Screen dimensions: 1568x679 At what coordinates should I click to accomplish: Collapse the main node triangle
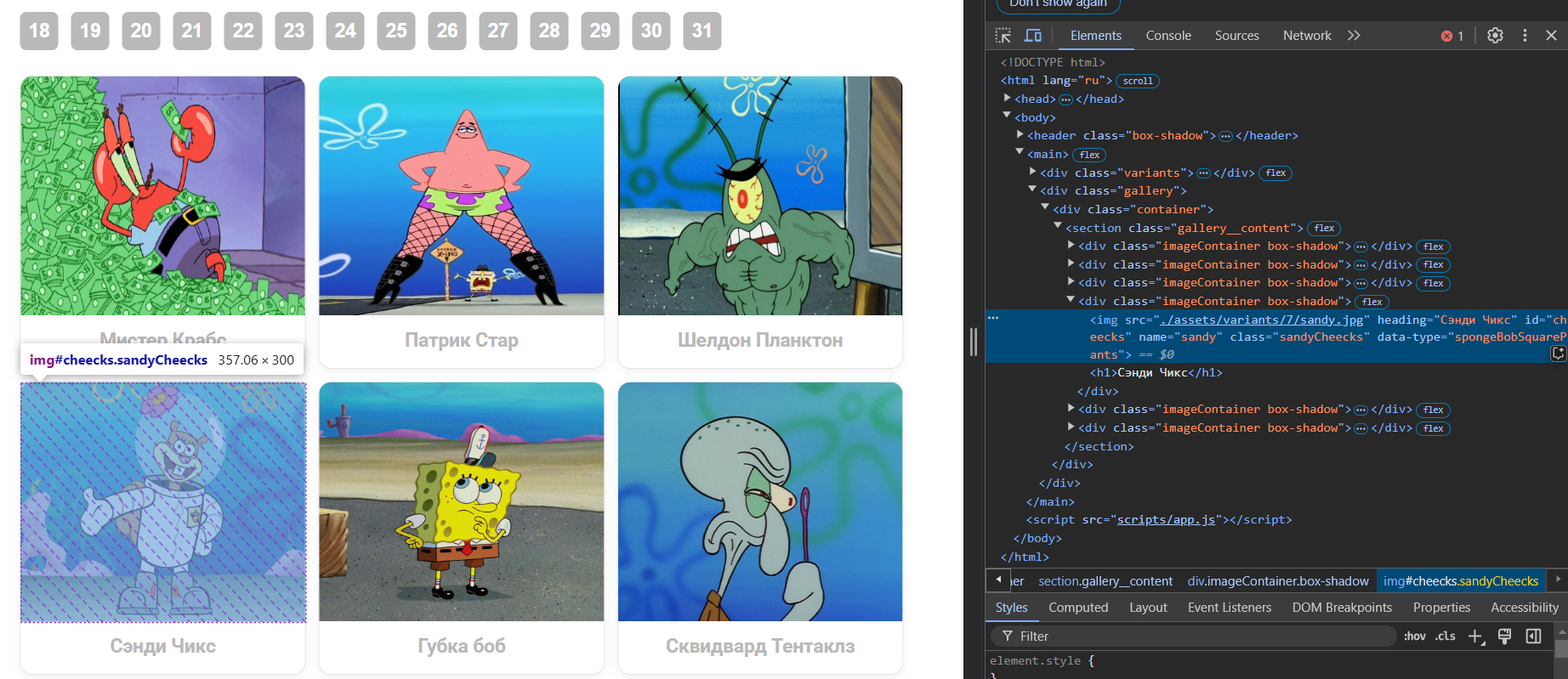click(1020, 153)
